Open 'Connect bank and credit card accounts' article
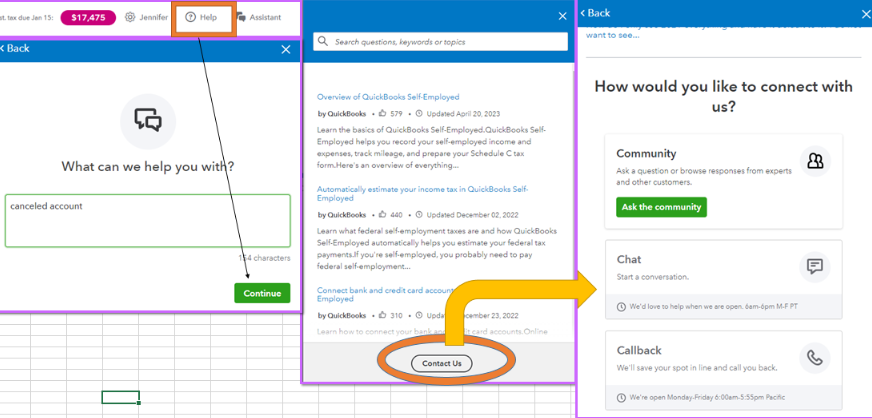 pos(387,294)
